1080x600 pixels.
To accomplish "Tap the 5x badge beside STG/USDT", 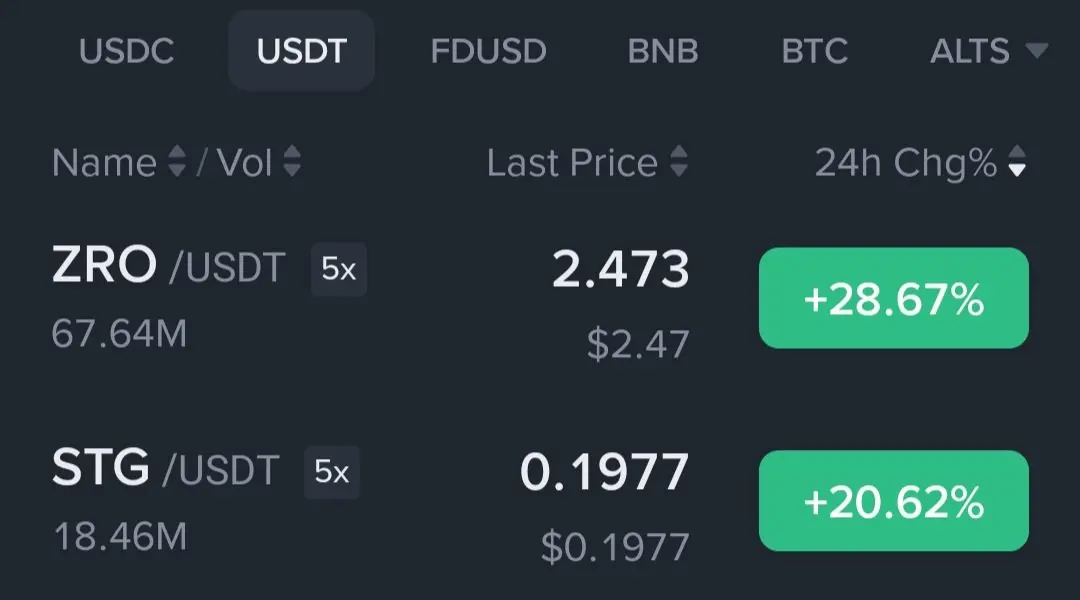I will (332, 472).
